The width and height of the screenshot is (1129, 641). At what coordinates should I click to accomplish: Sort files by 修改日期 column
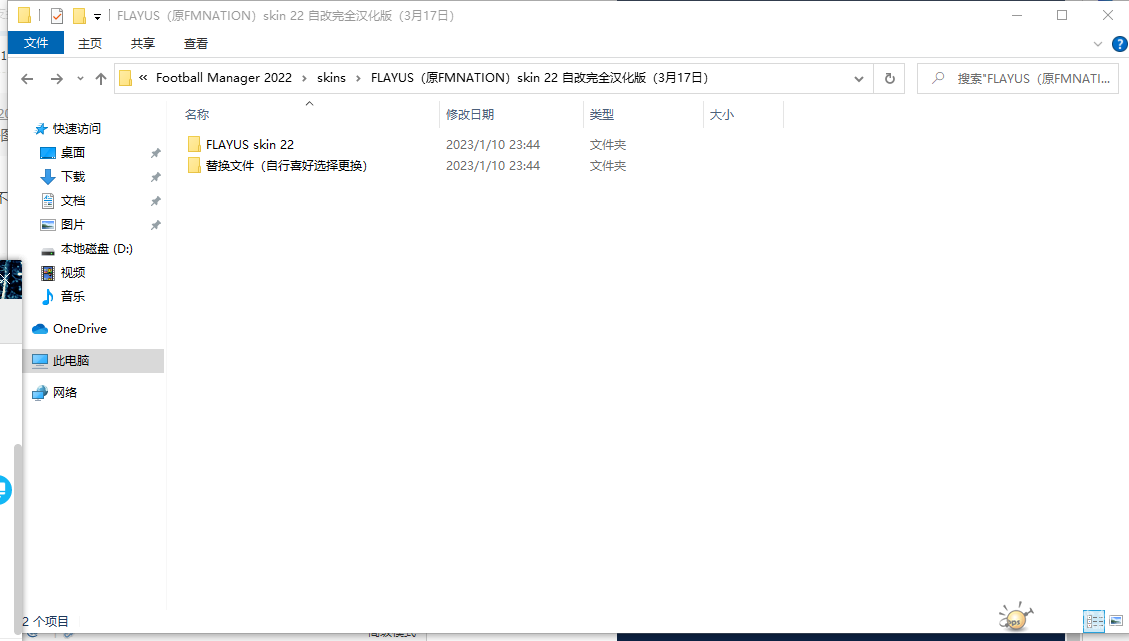click(470, 115)
